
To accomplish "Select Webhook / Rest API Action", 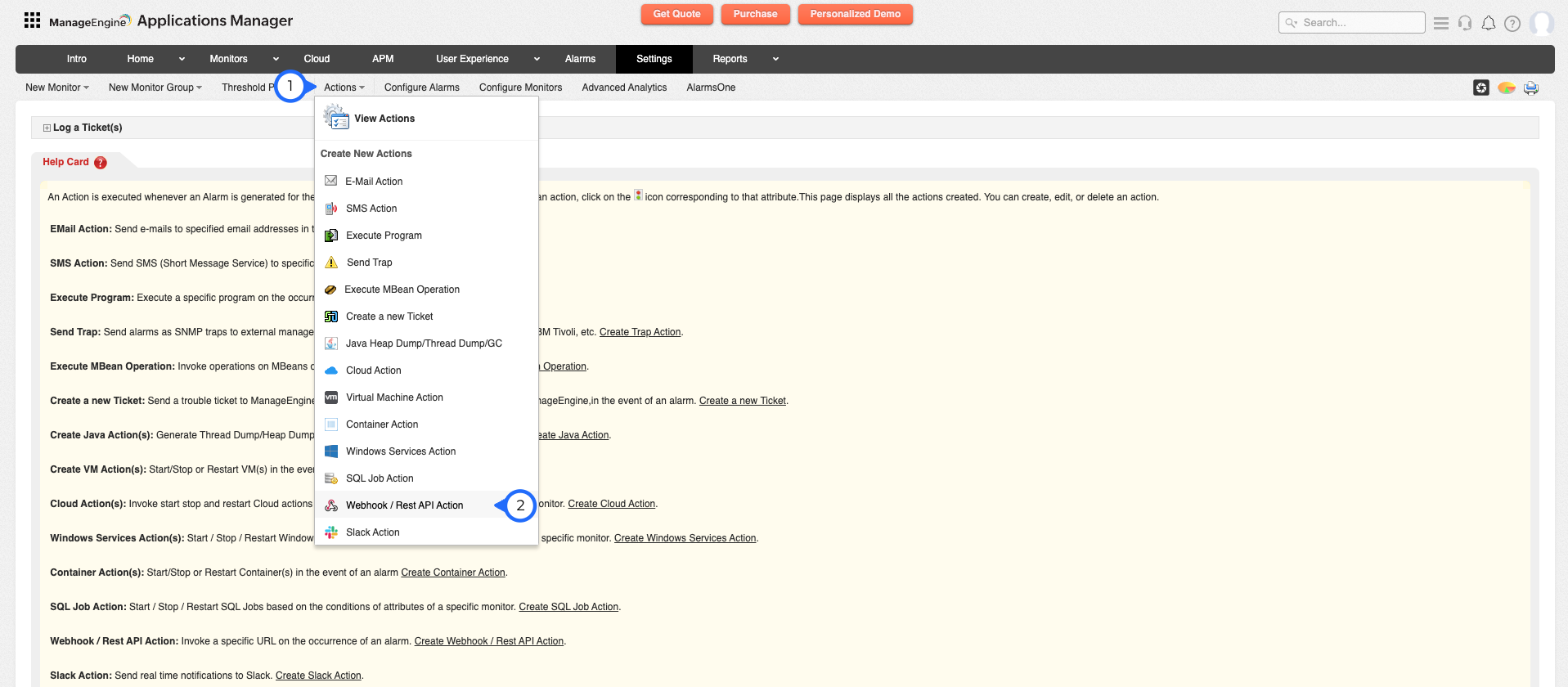I will (404, 505).
